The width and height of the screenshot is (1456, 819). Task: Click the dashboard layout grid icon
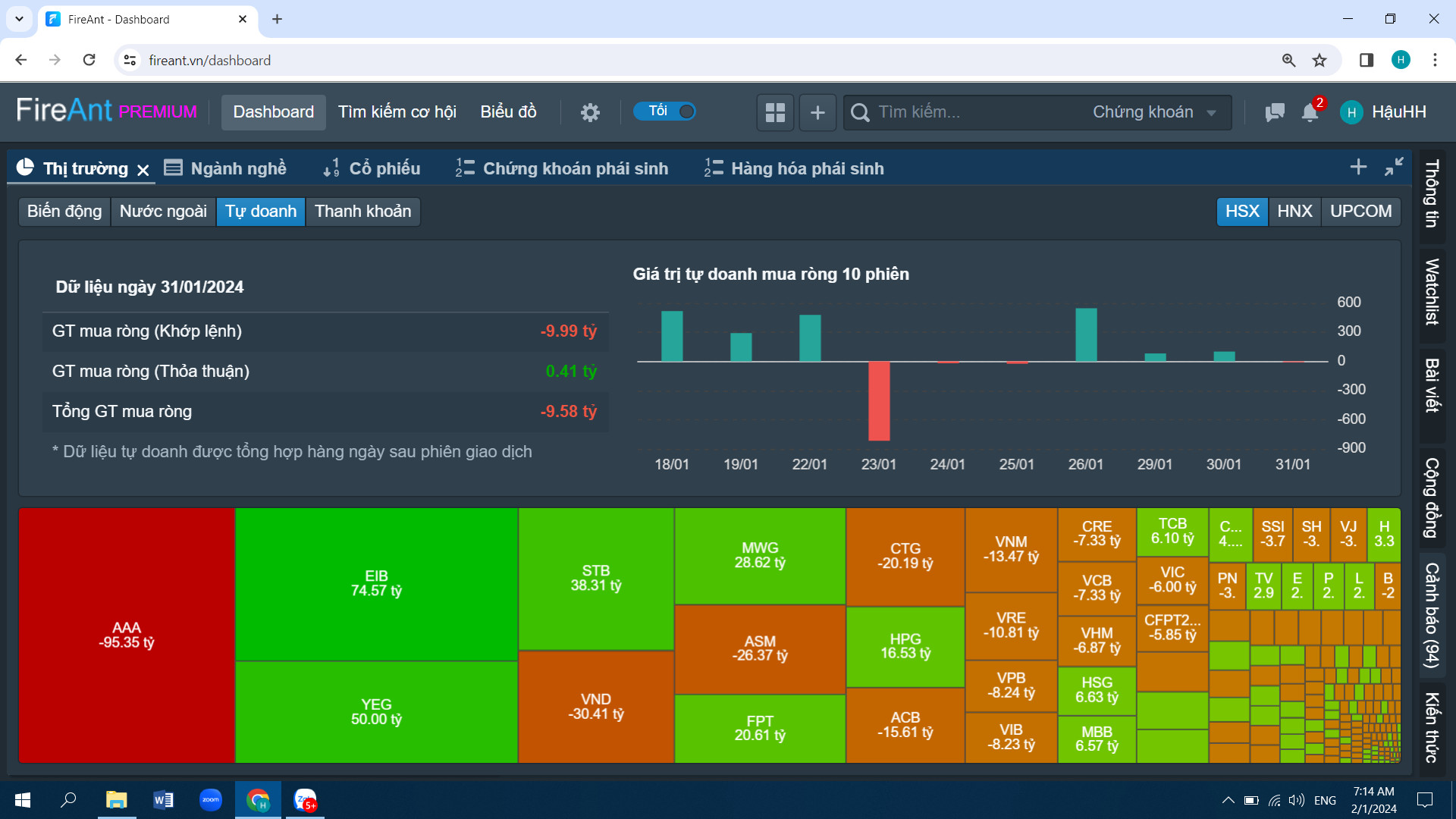pyautogui.click(x=775, y=112)
